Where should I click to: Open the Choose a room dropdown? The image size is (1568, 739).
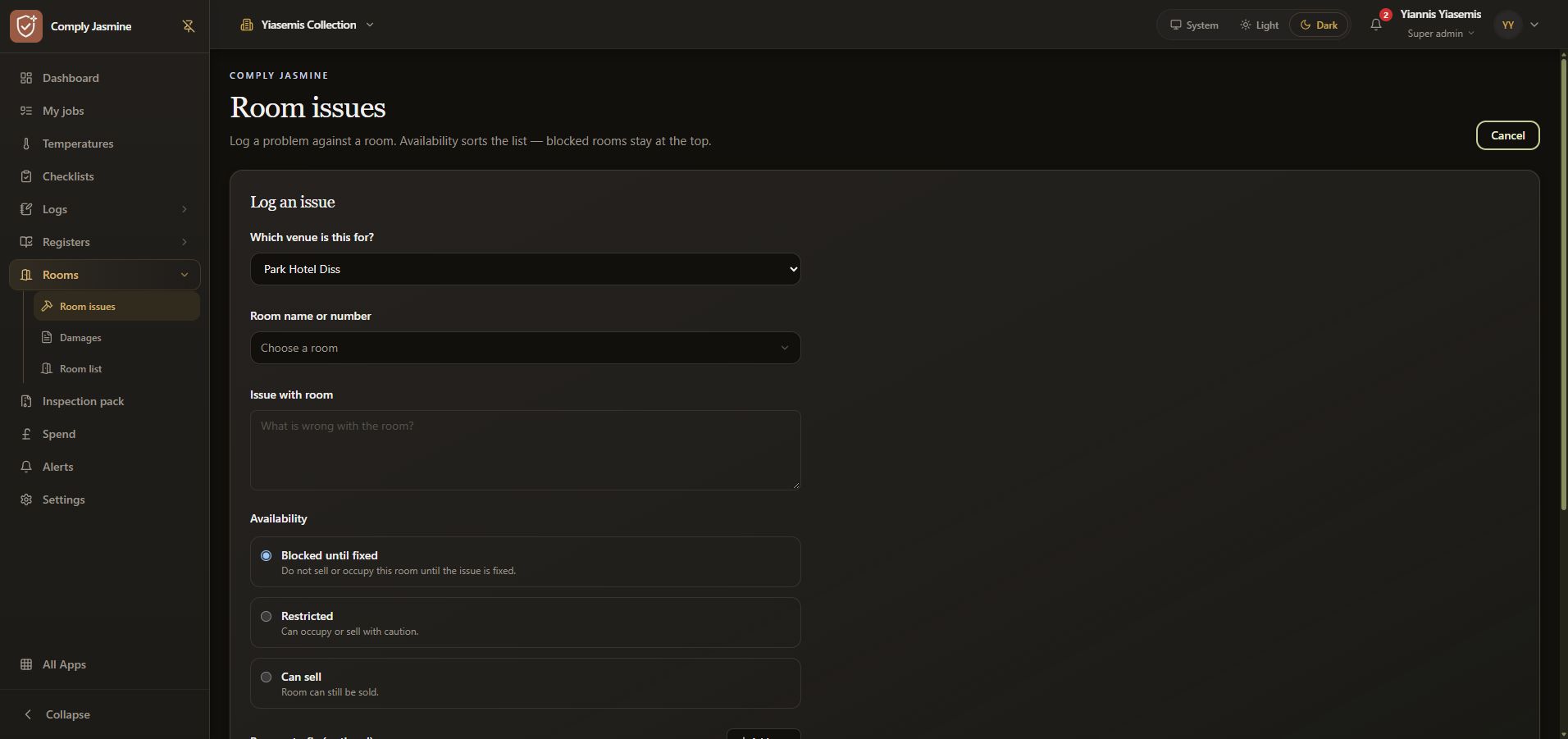[525, 348]
